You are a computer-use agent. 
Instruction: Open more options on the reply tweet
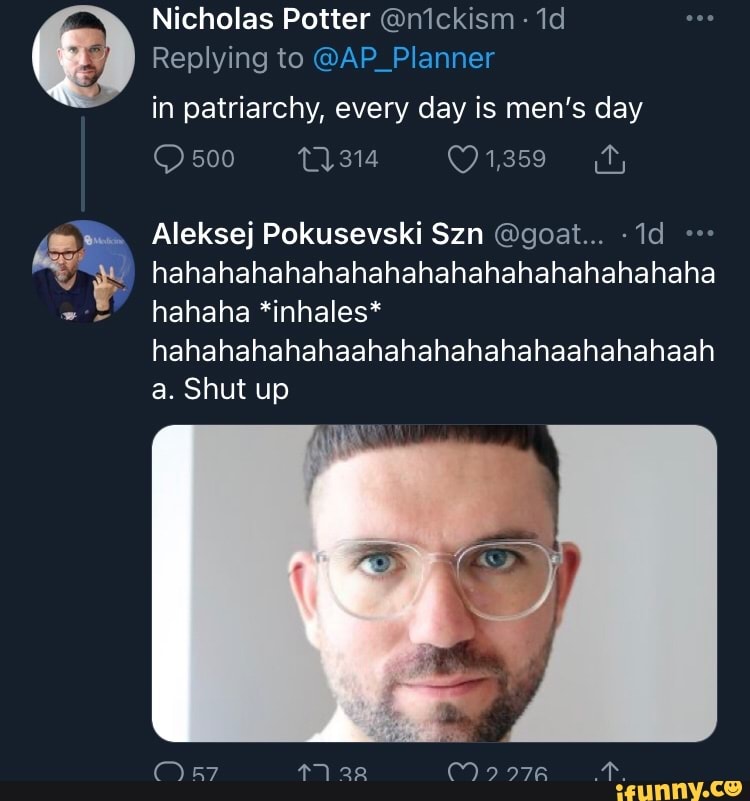point(697,234)
